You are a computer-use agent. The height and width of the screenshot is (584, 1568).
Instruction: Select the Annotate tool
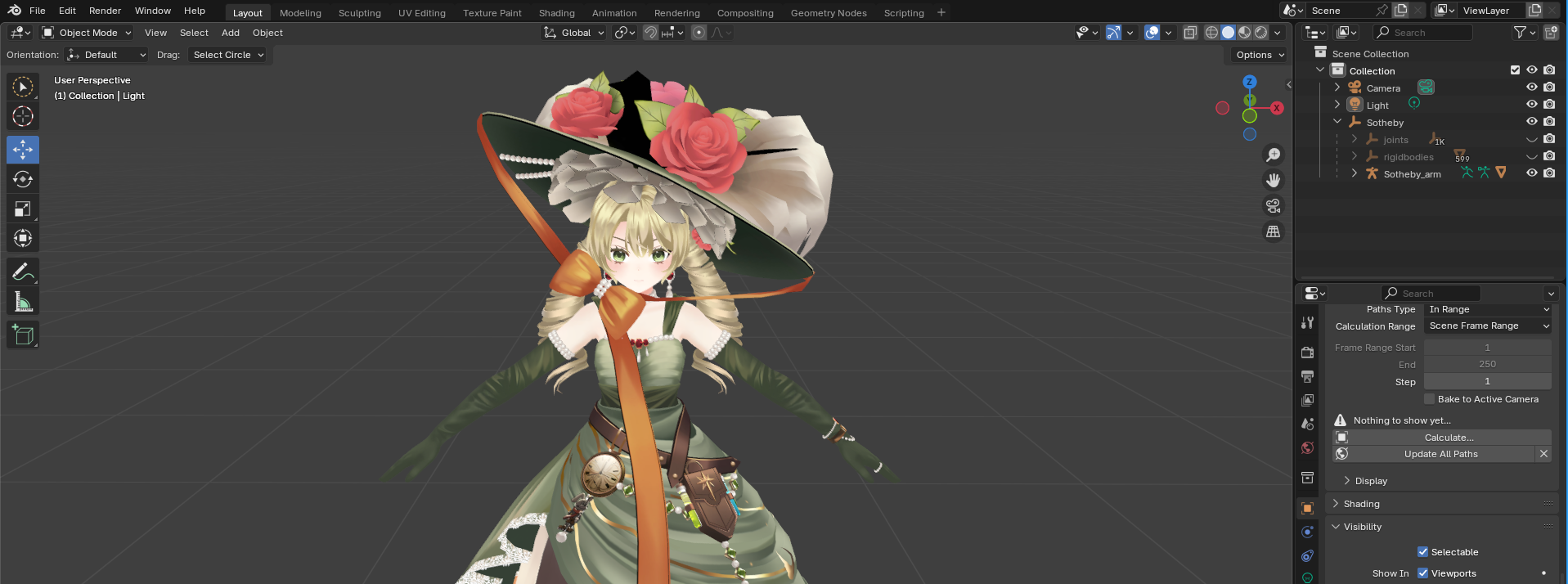pos(23,272)
